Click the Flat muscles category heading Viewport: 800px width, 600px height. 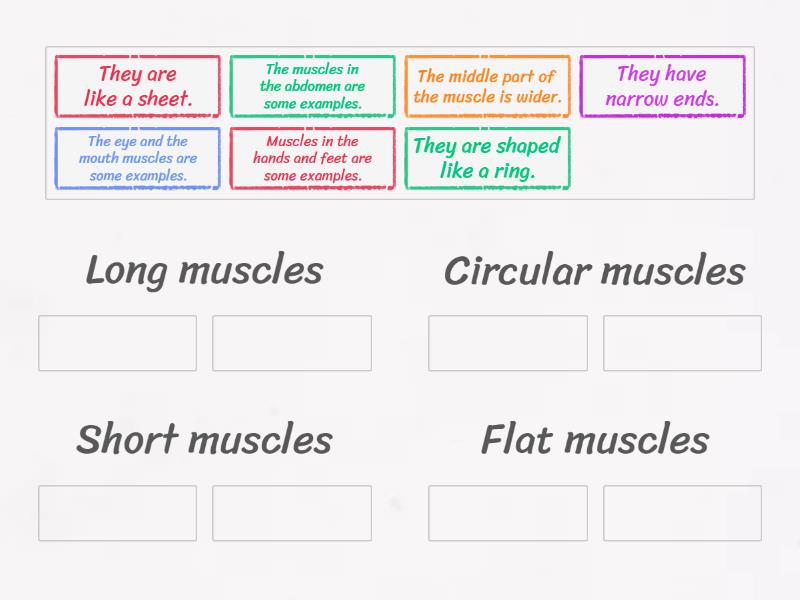coord(594,440)
